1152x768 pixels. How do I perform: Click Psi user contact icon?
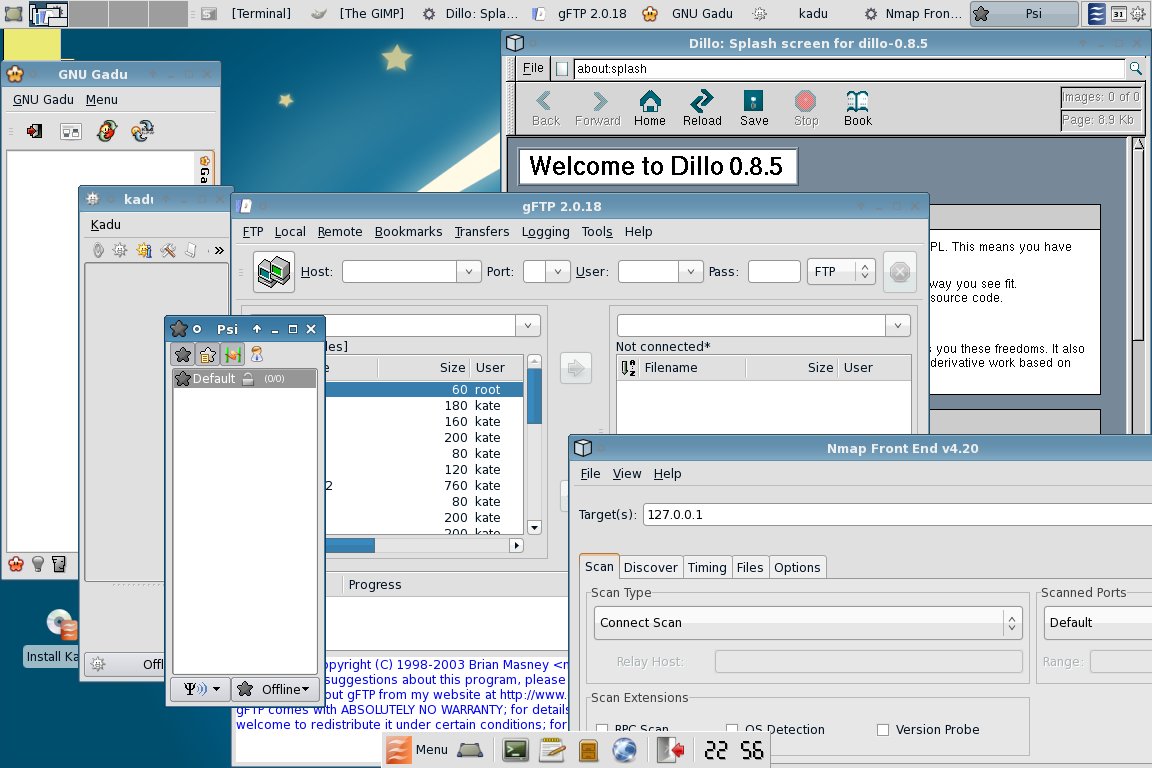pyautogui.click(x=256, y=355)
